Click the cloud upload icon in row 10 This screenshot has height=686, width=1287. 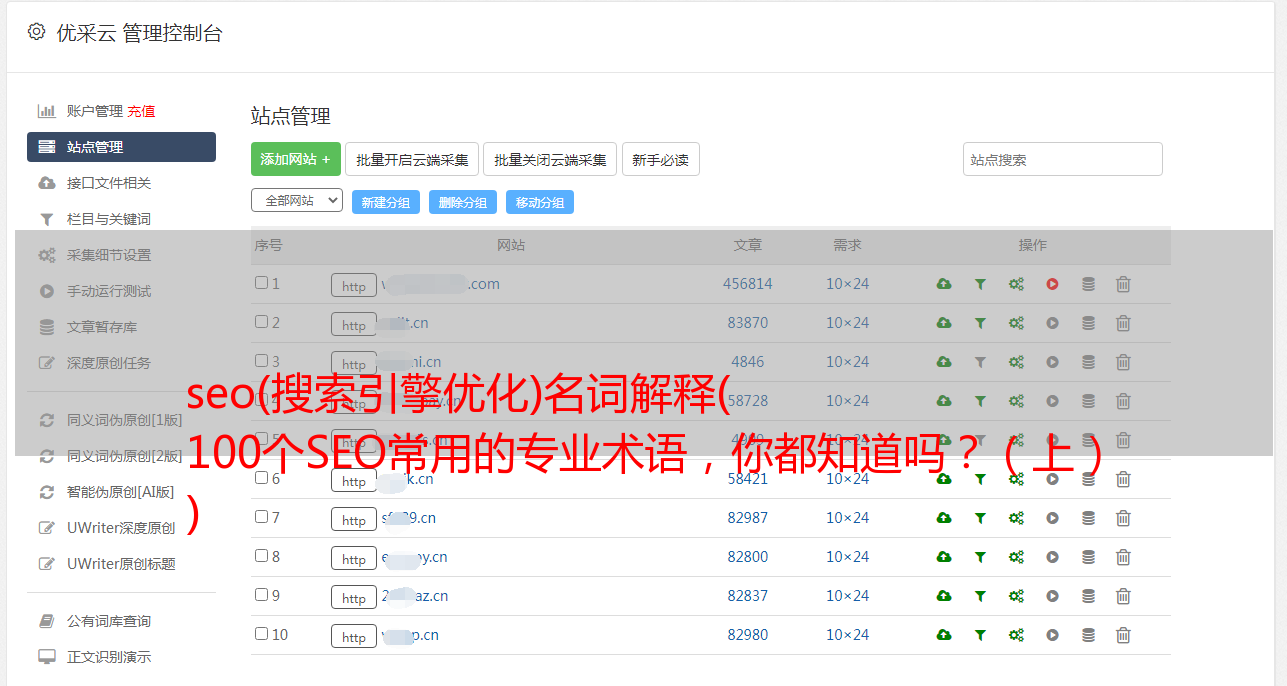coord(944,635)
